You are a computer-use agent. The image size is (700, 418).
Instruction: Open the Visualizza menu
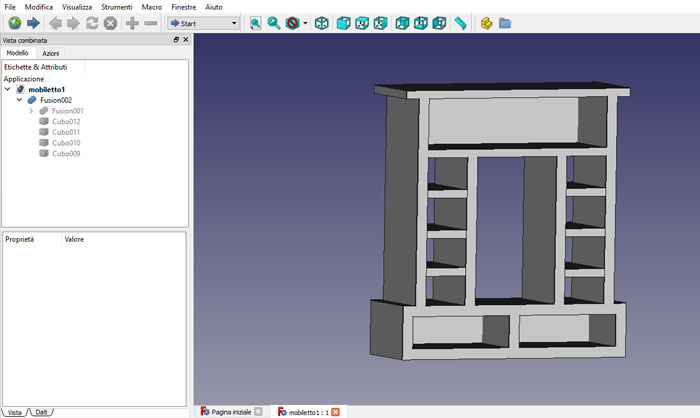pos(77,7)
